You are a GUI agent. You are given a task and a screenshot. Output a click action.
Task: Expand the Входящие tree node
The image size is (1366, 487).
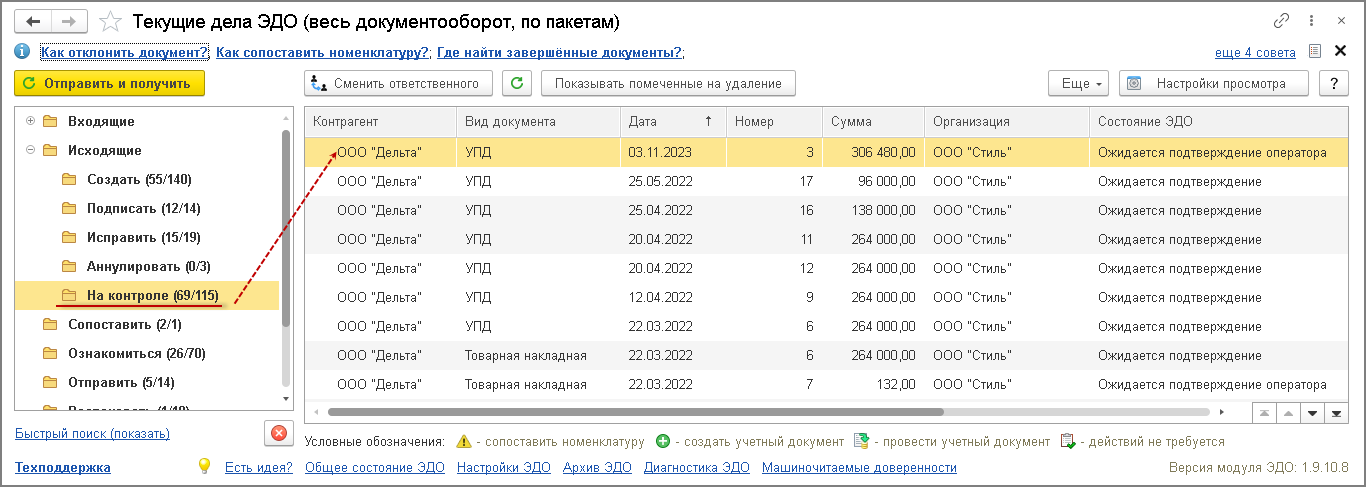click(30, 121)
